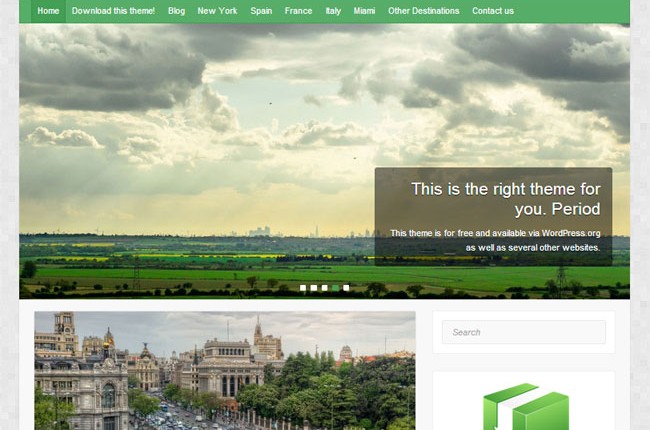650x430 pixels.
Task: Select the second slideshow pagination dot
Action: [x=314, y=287]
